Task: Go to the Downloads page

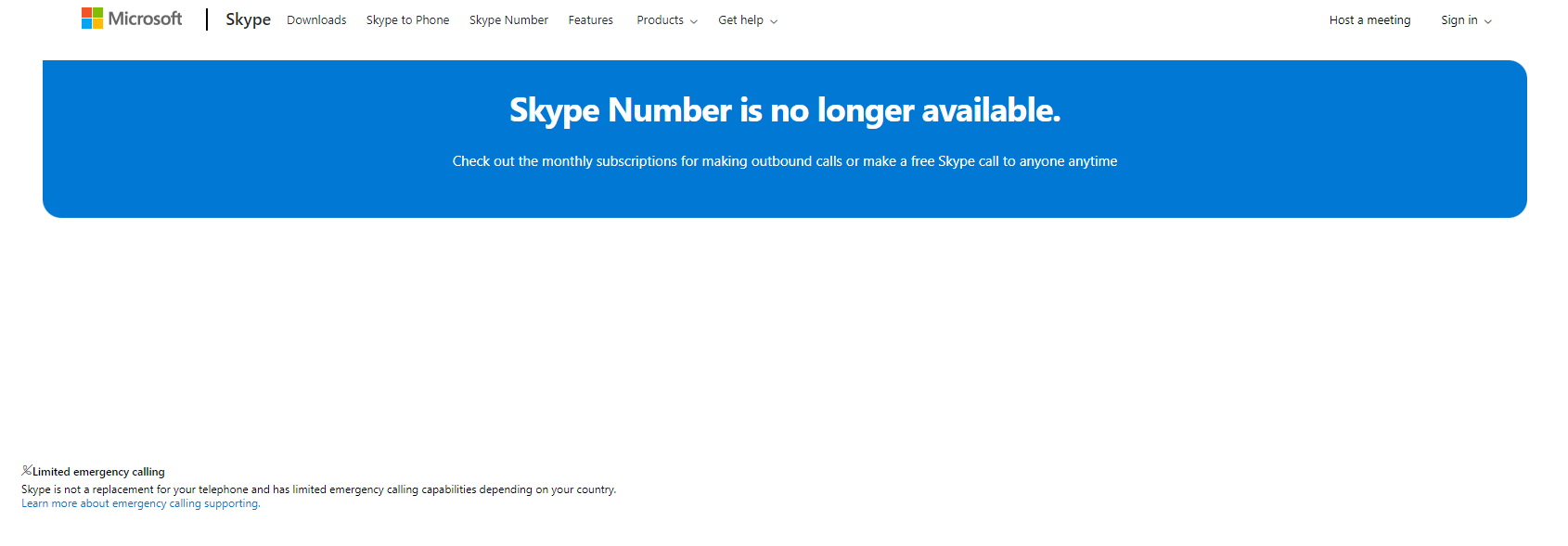Action: (x=316, y=20)
